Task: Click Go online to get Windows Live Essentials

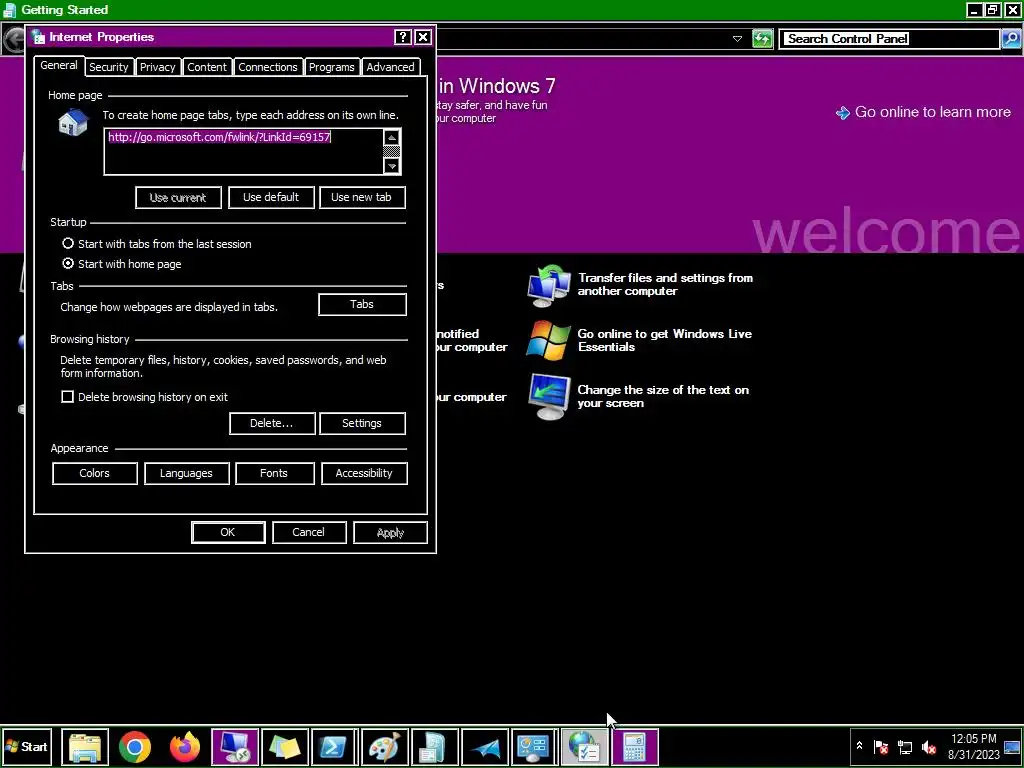Action: (664, 340)
